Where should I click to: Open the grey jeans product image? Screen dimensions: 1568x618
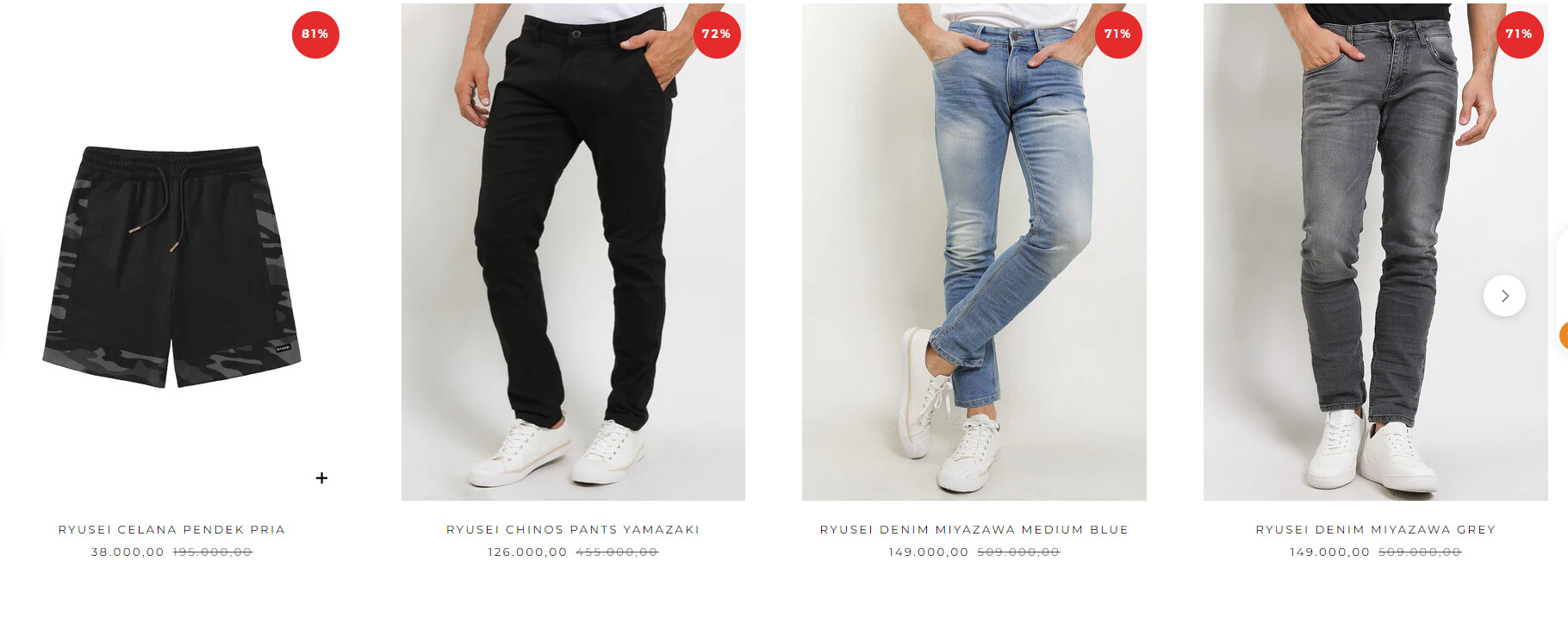coord(1376,252)
